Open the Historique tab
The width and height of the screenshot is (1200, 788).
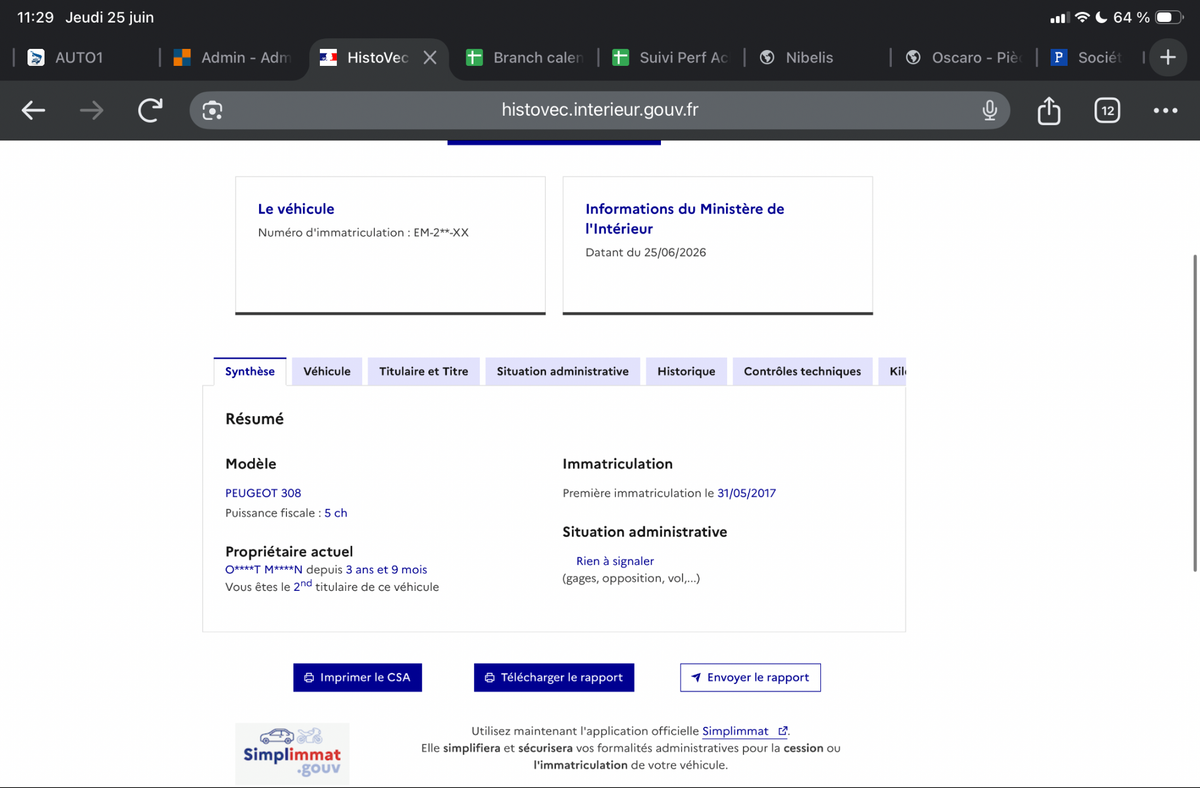(686, 371)
